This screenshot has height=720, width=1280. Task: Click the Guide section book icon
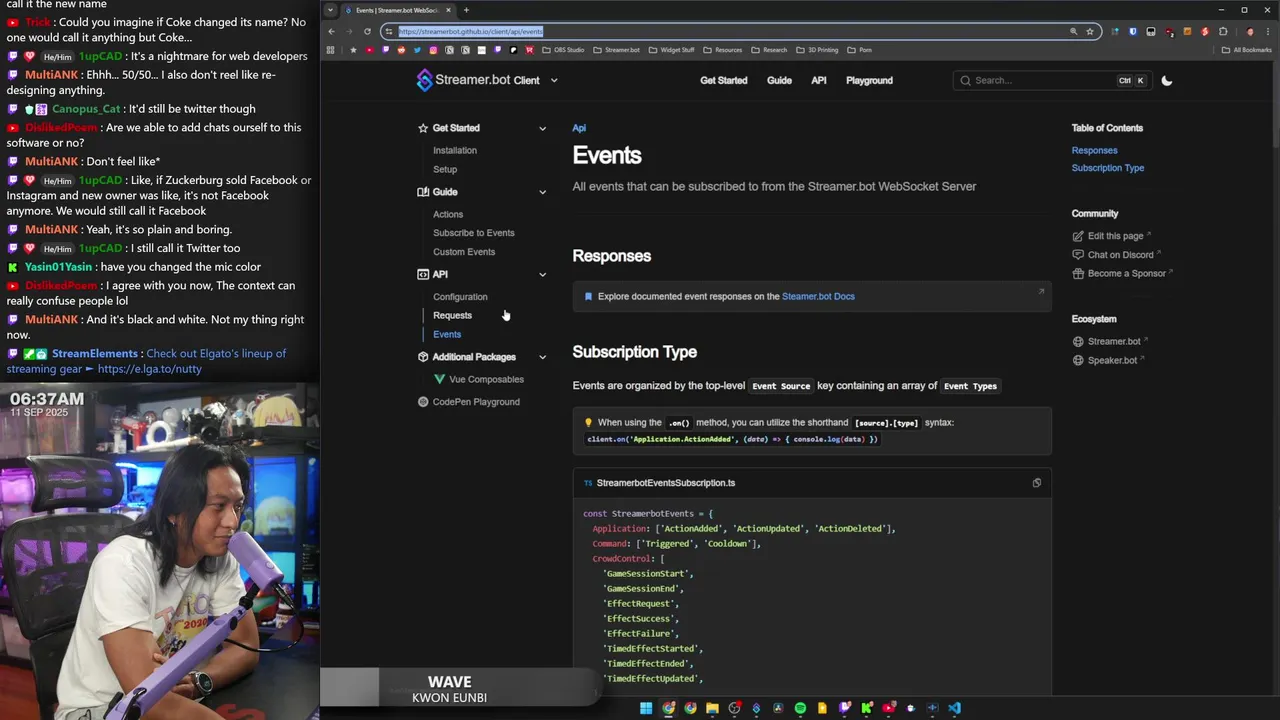point(423,192)
